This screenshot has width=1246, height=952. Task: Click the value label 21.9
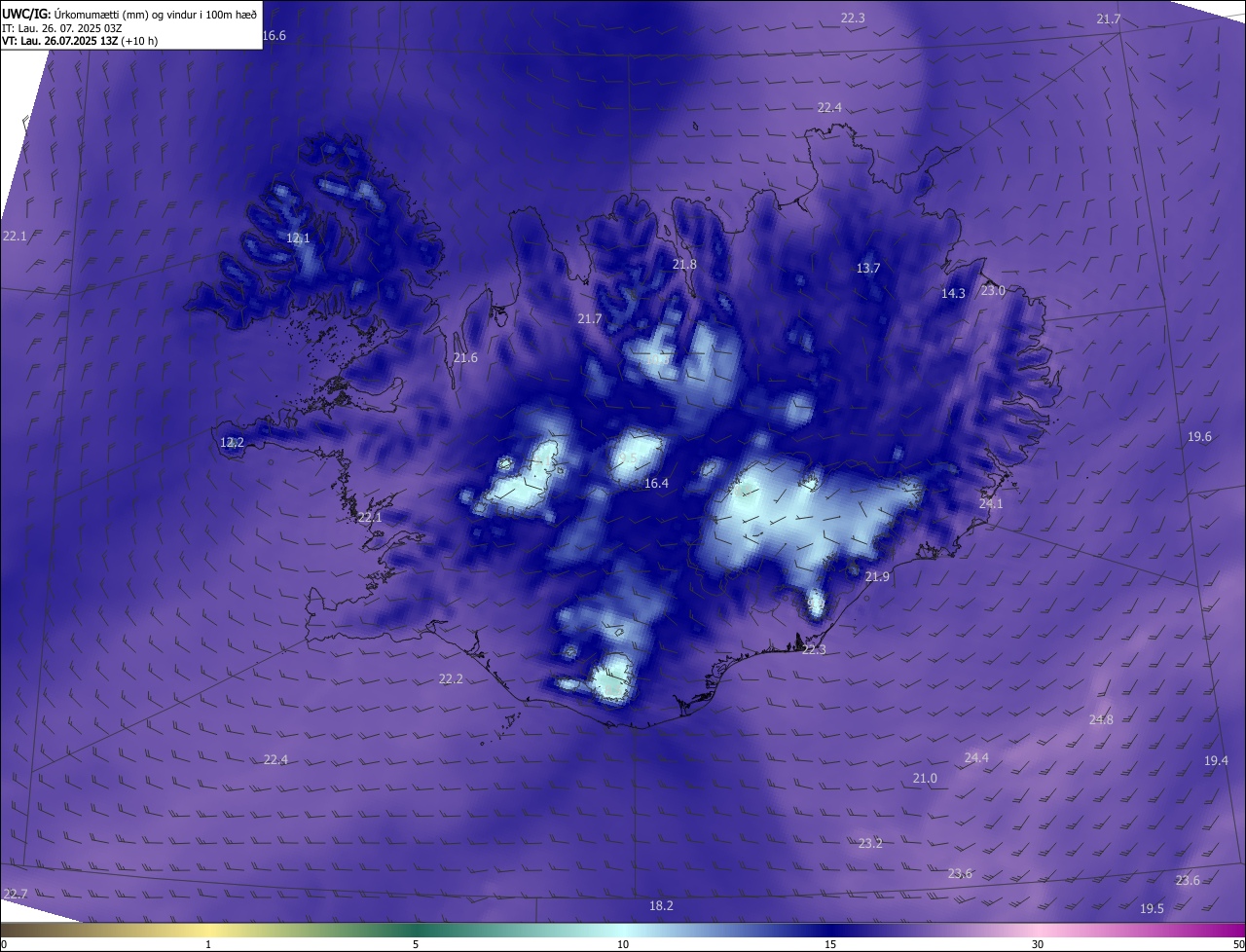877,576
